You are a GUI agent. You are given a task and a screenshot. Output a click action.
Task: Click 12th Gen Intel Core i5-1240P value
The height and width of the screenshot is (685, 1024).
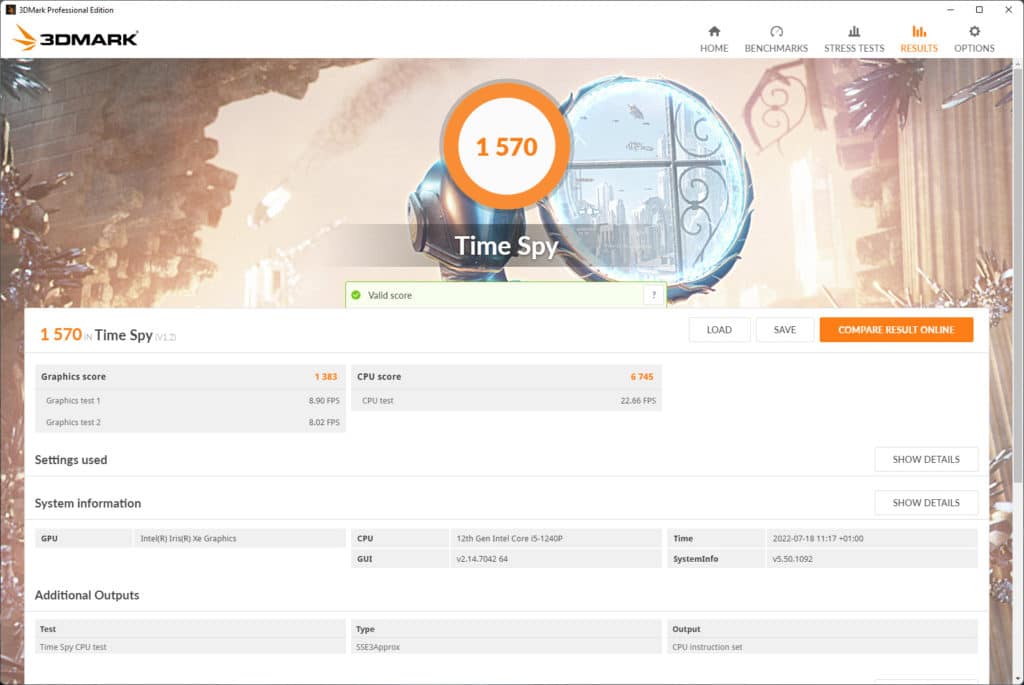click(x=509, y=538)
